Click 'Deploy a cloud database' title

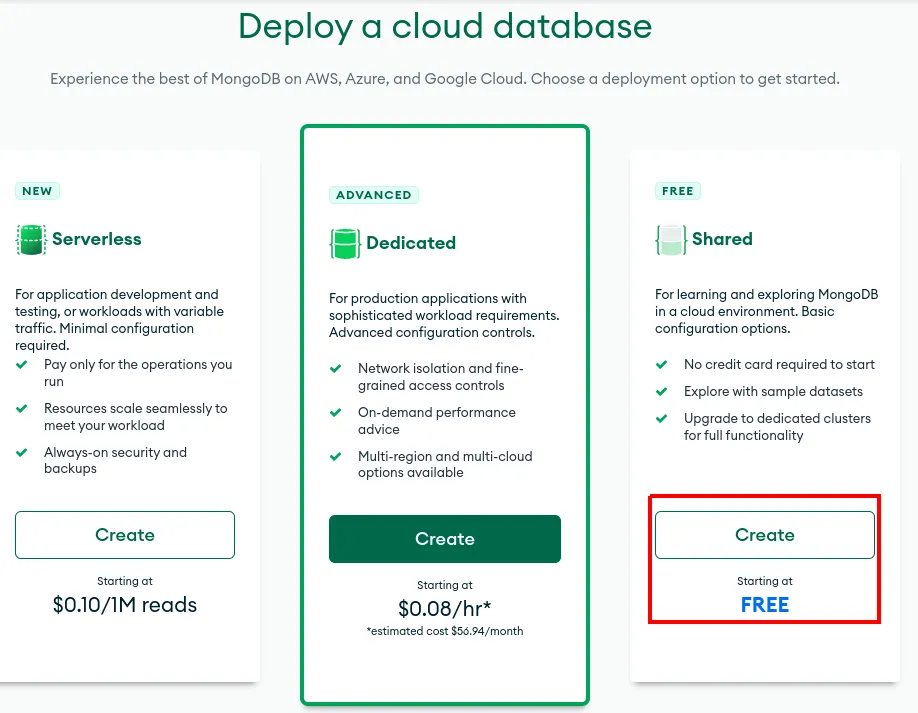pos(445,26)
